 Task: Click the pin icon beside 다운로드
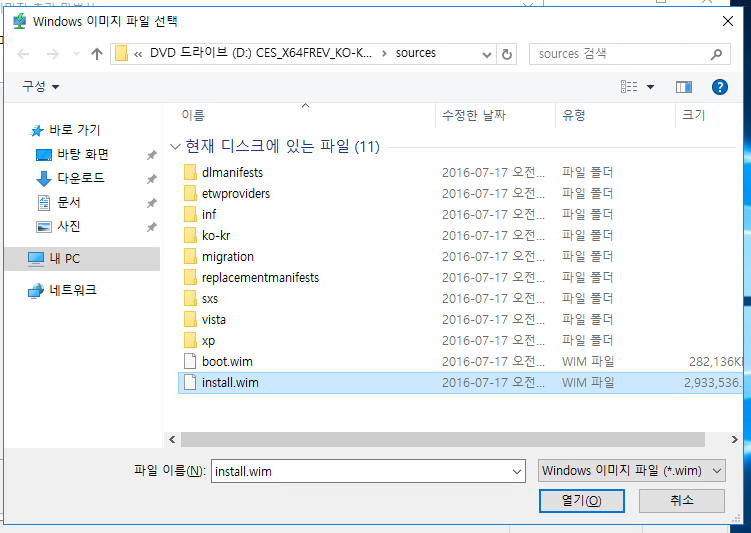[151, 179]
